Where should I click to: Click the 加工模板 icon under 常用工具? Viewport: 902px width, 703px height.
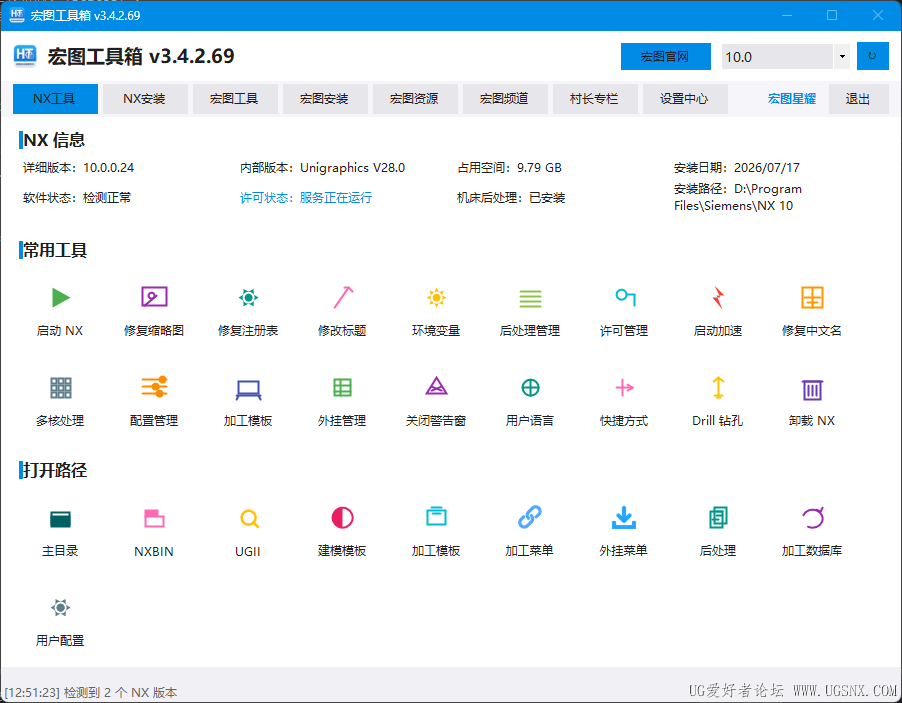[x=248, y=389]
